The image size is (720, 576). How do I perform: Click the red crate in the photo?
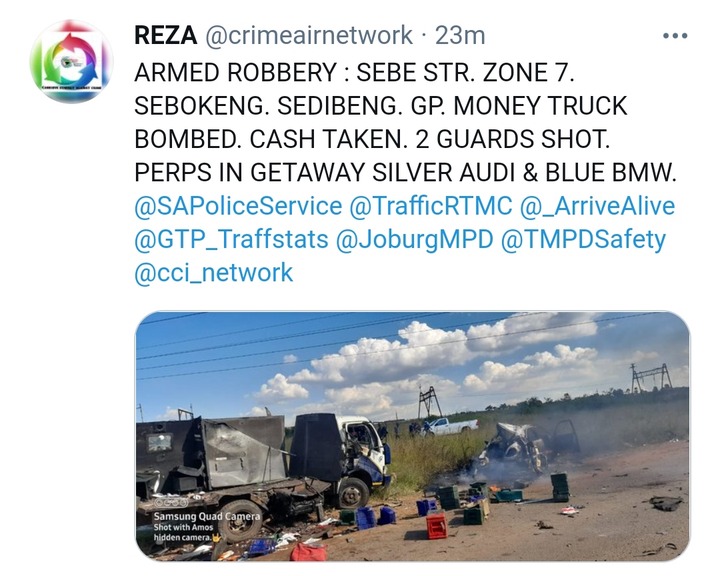[x=436, y=526]
